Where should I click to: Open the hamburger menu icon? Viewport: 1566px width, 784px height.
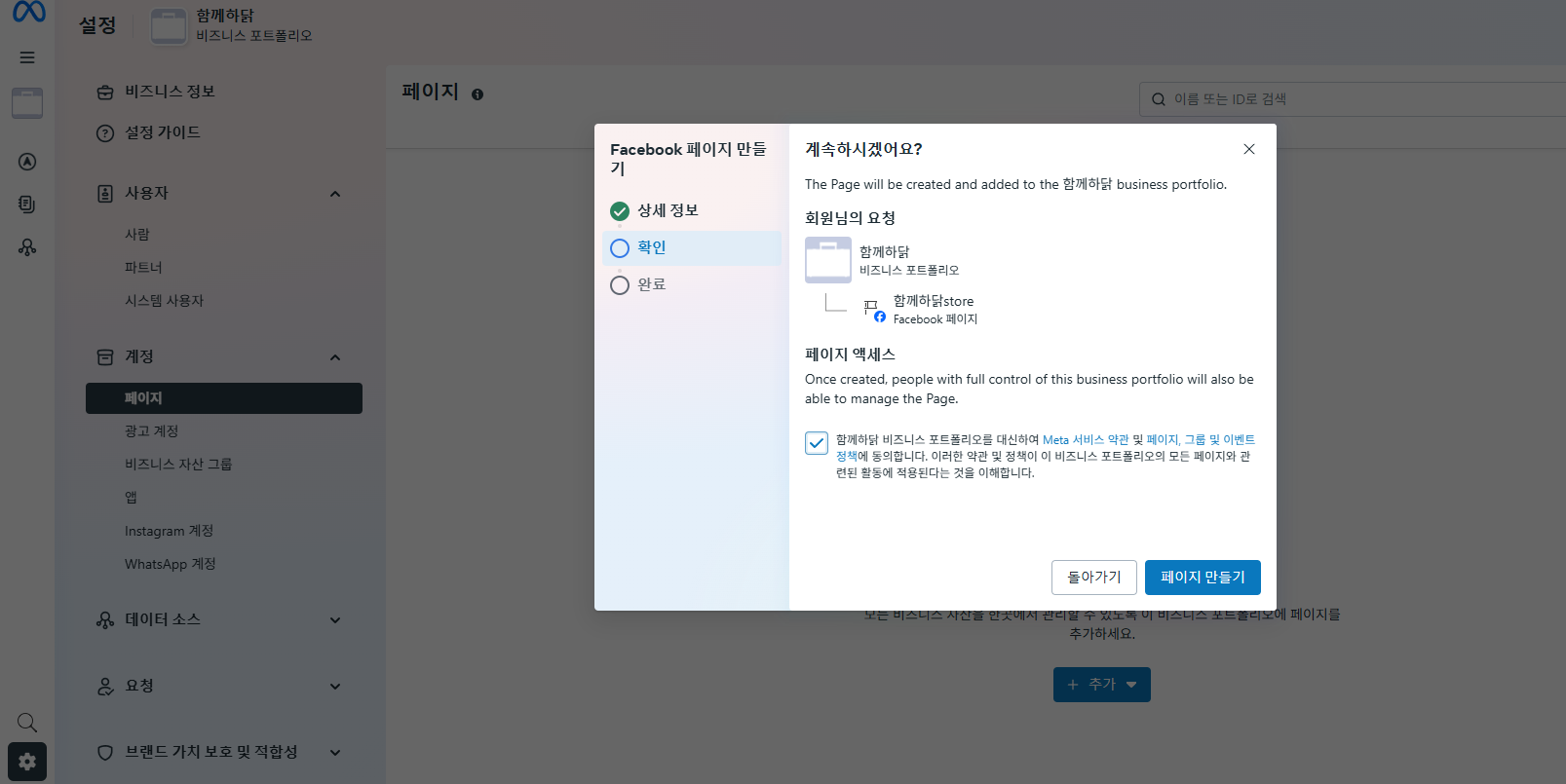(27, 57)
